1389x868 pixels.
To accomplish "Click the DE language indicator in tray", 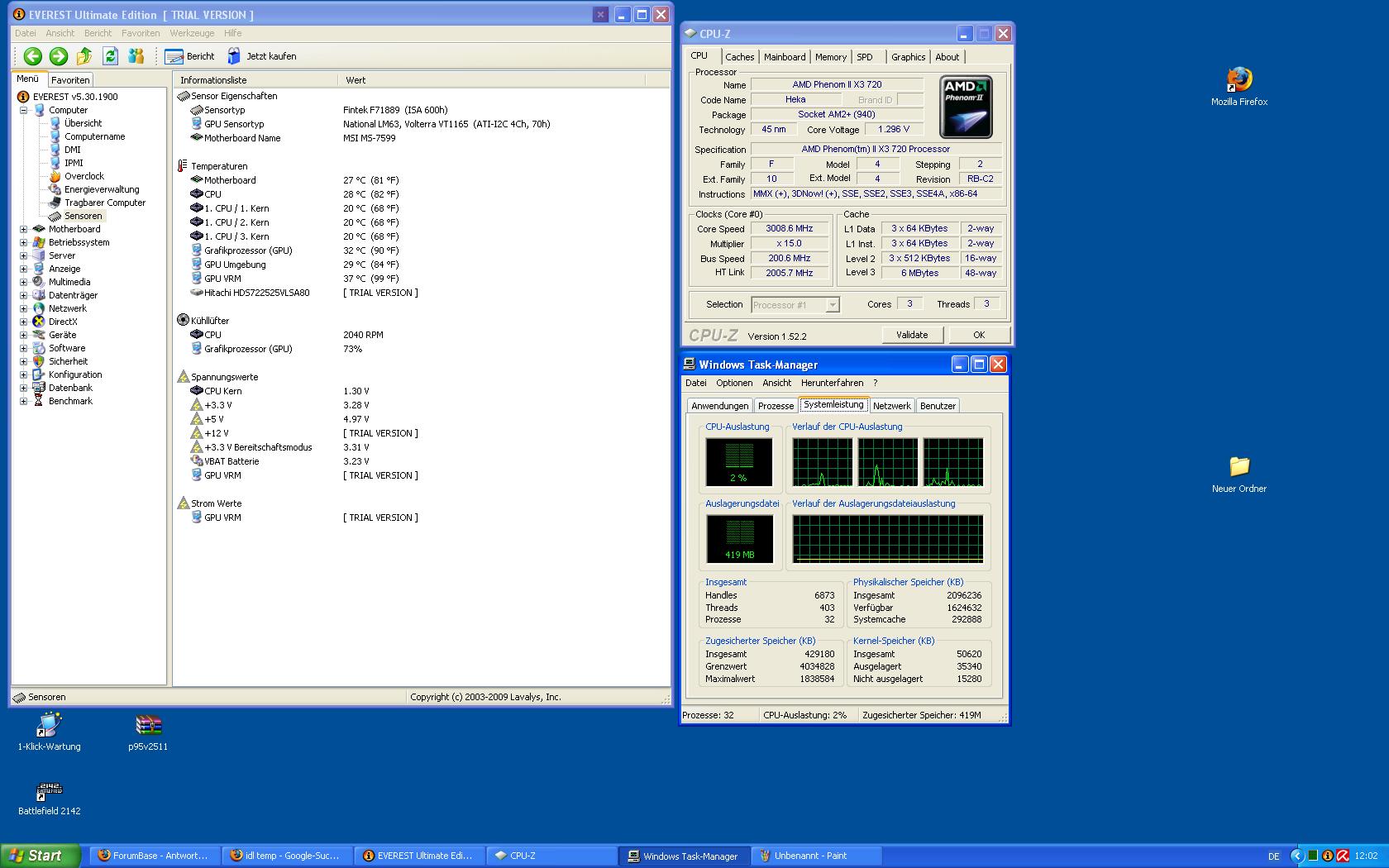I will pos(1274,856).
